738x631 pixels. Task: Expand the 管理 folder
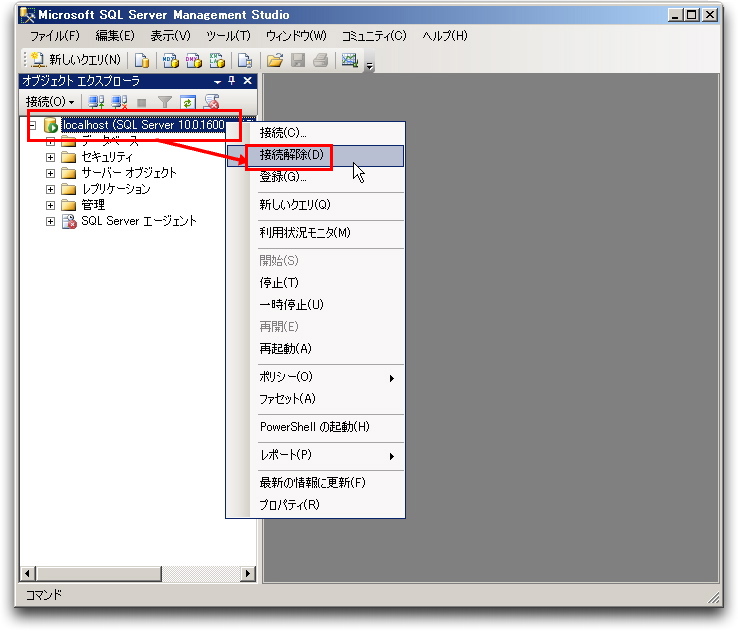[x=50, y=205]
